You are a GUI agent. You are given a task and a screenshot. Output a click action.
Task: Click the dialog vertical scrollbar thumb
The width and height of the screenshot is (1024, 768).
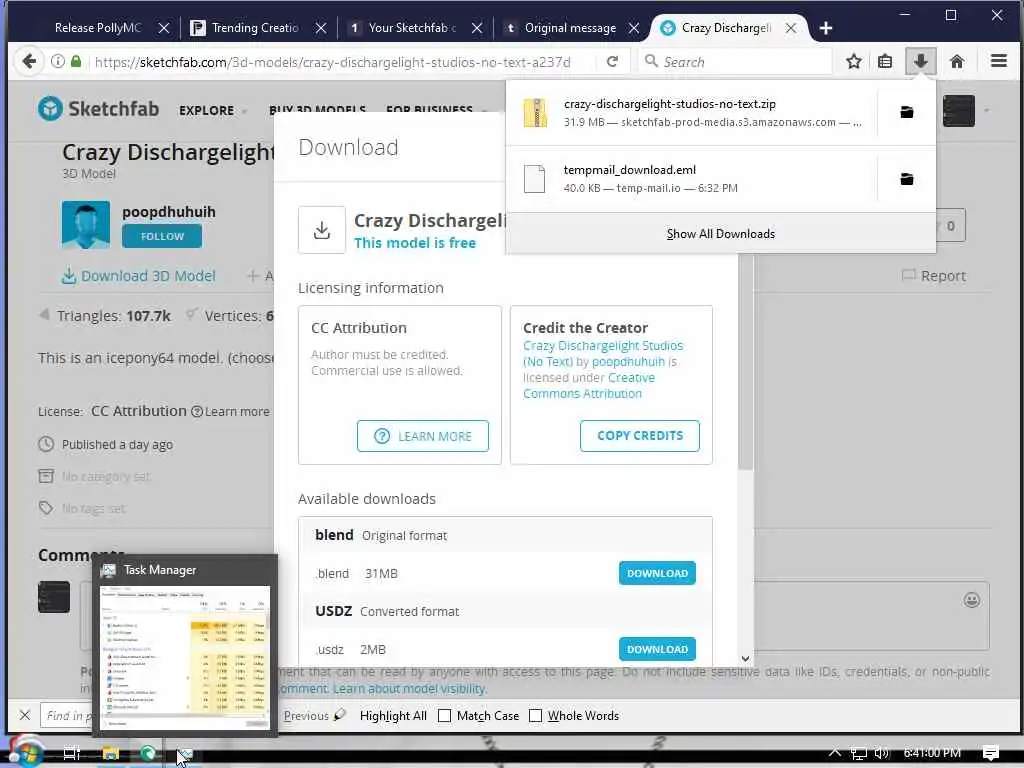click(x=745, y=362)
